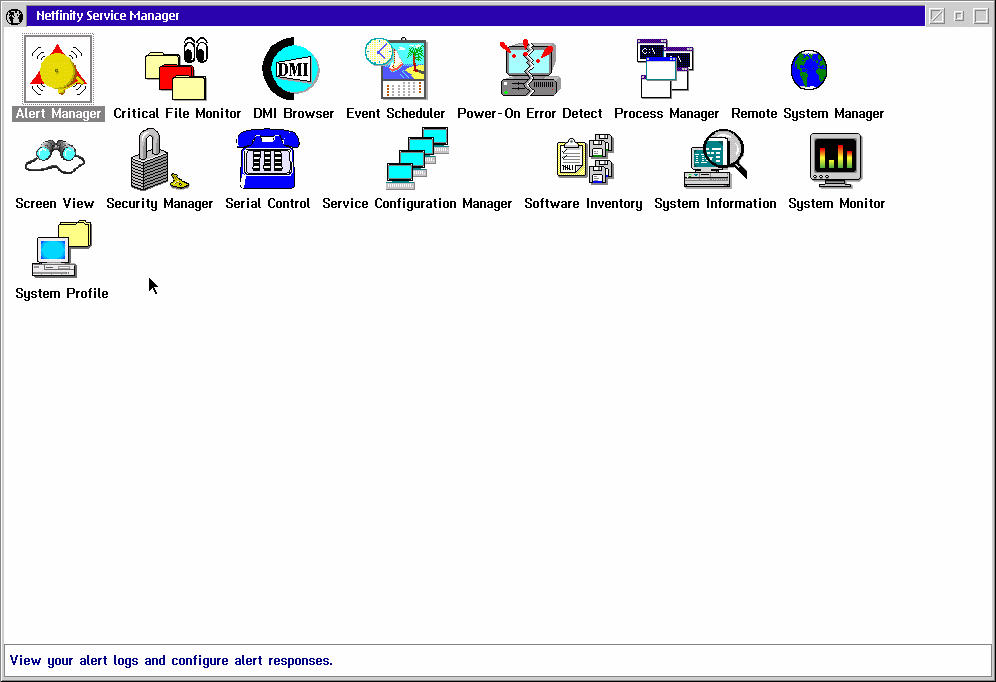Click the Software Inventory label
The width and height of the screenshot is (996, 682).
point(583,204)
